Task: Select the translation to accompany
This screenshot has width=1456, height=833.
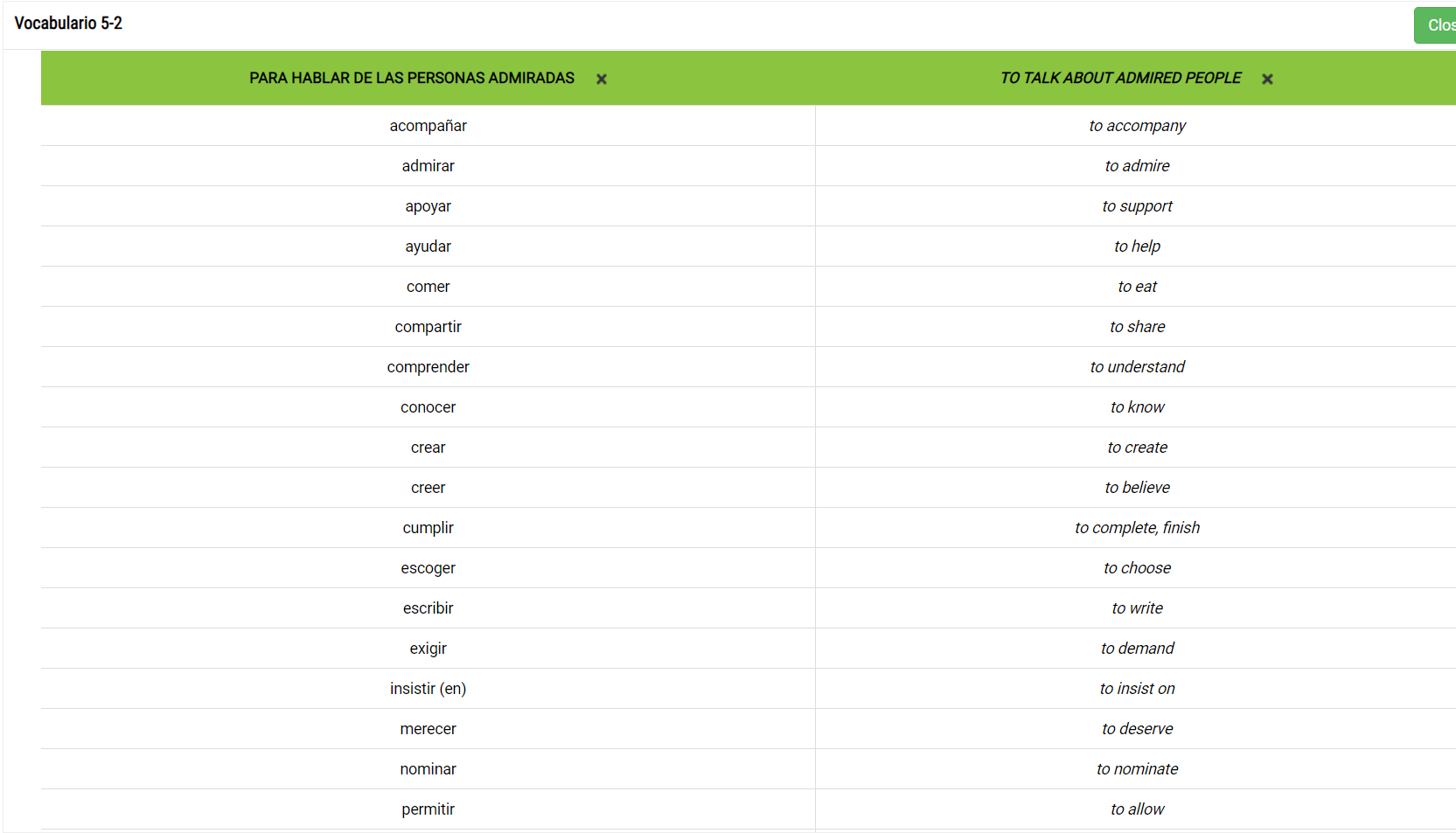Action: pyautogui.click(x=1138, y=126)
